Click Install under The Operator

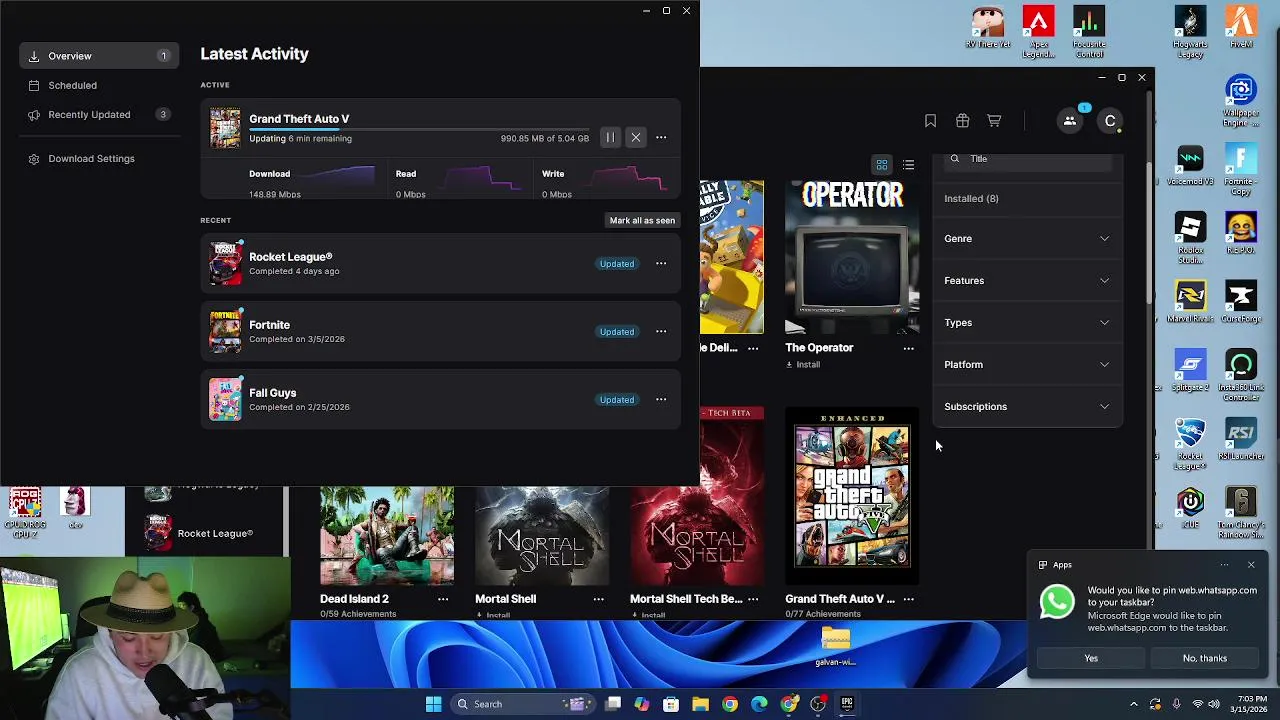click(x=803, y=365)
